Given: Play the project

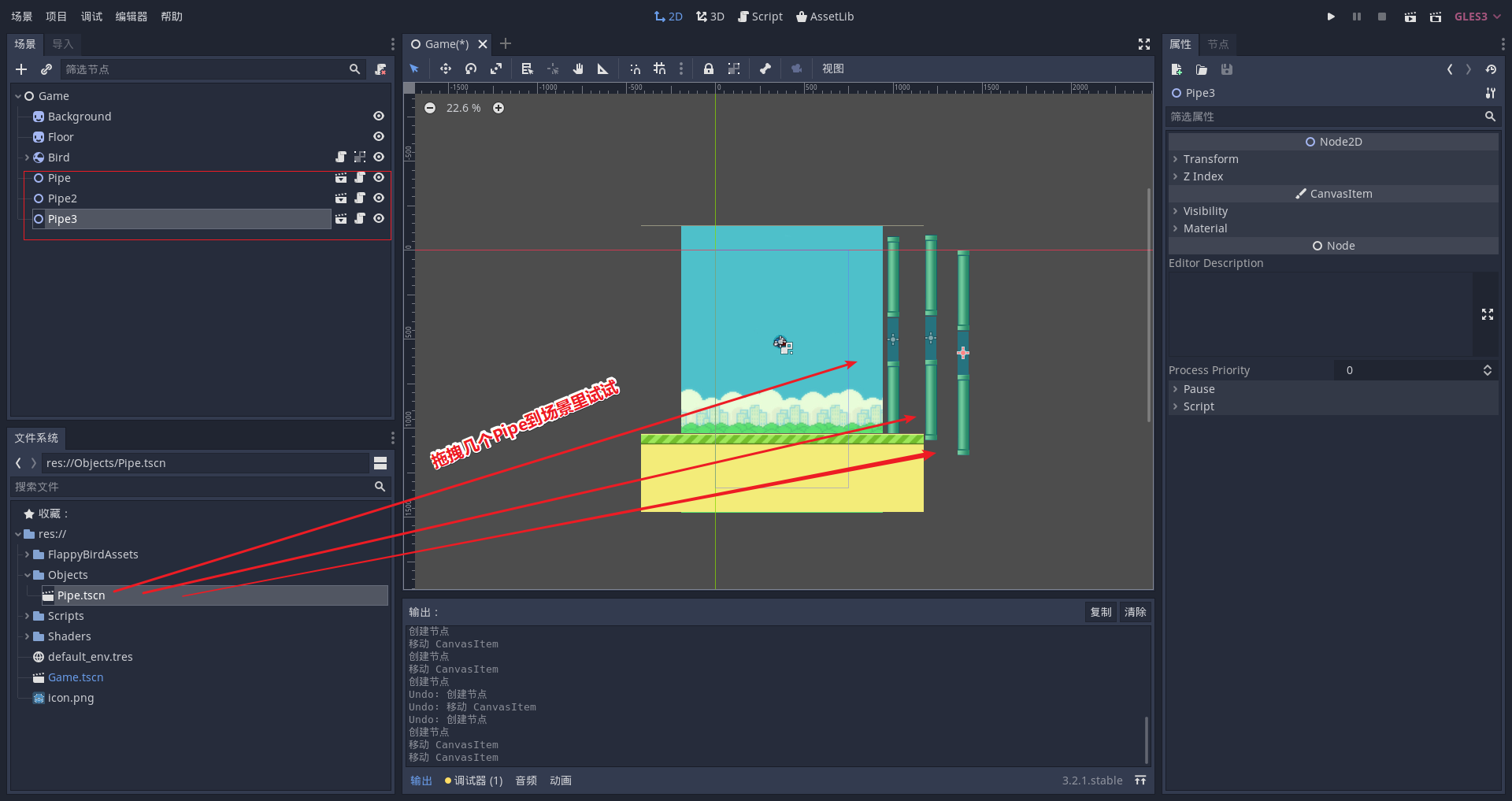Looking at the screenshot, I should click(x=1331, y=17).
